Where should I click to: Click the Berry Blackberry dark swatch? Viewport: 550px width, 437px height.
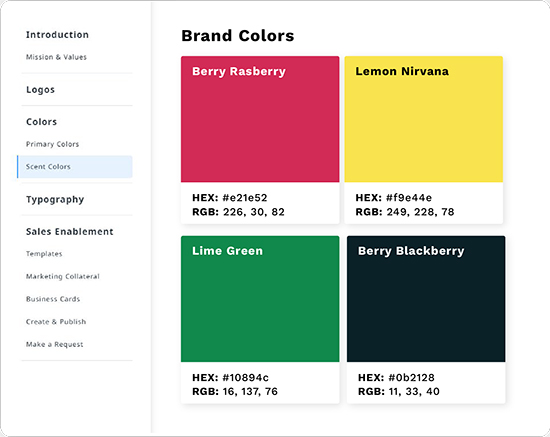pos(426,299)
